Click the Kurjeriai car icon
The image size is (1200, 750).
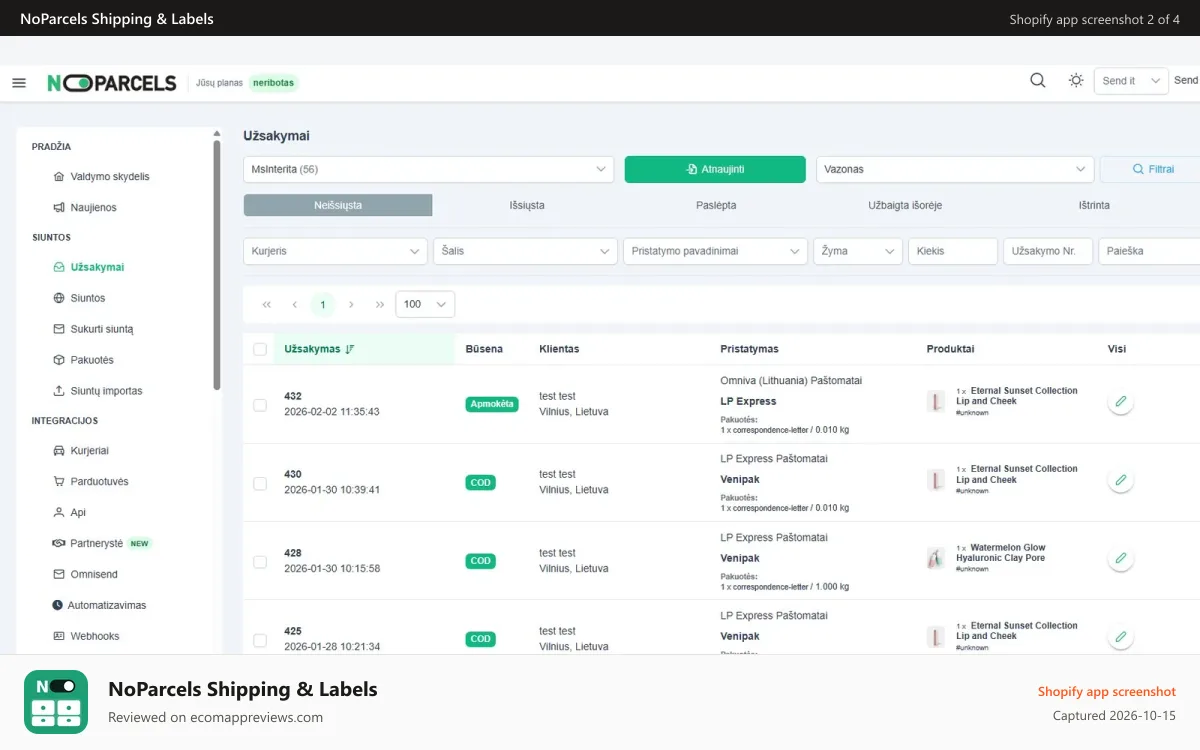58,451
